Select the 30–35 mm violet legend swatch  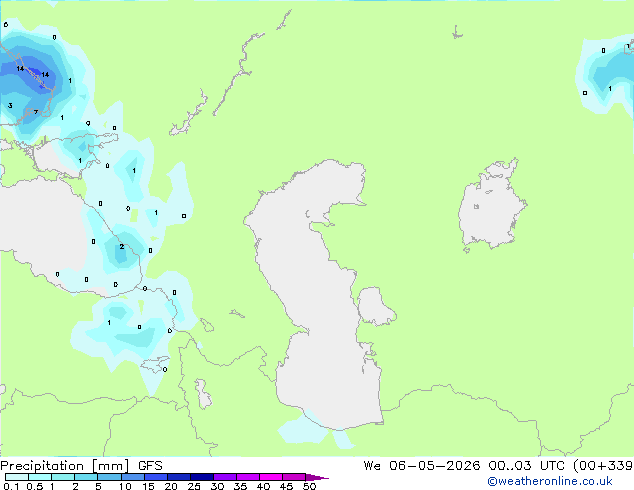coord(225,477)
